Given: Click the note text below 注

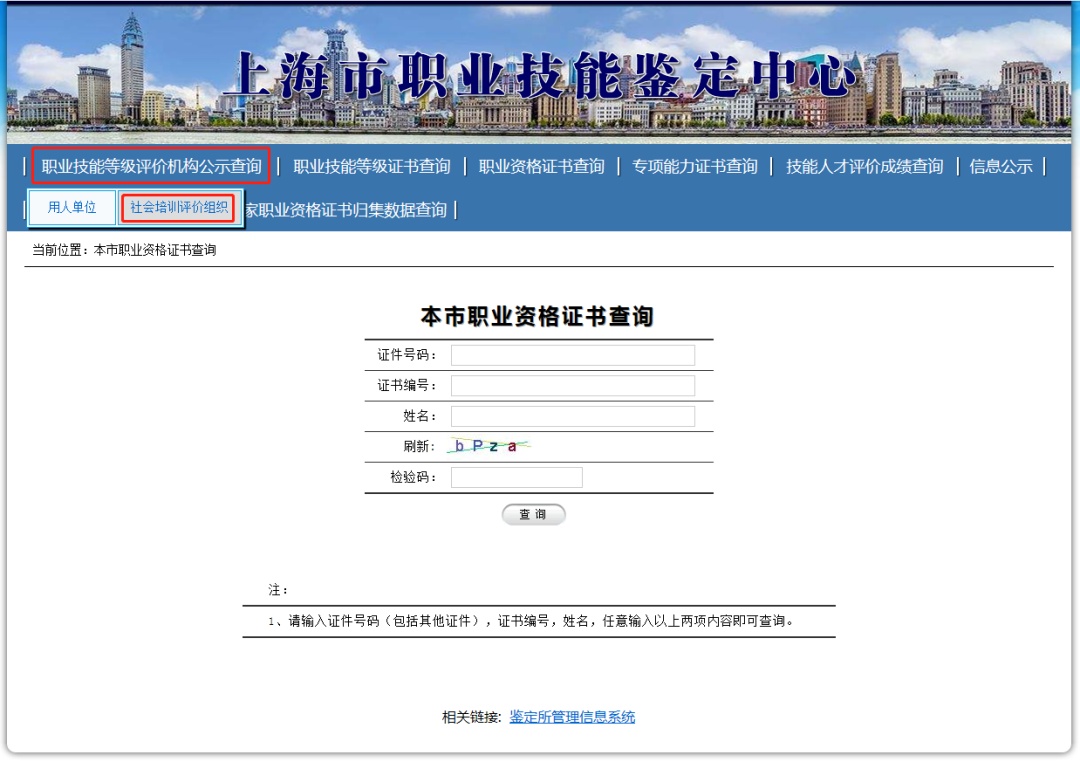Looking at the screenshot, I should click(x=530, y=621).
